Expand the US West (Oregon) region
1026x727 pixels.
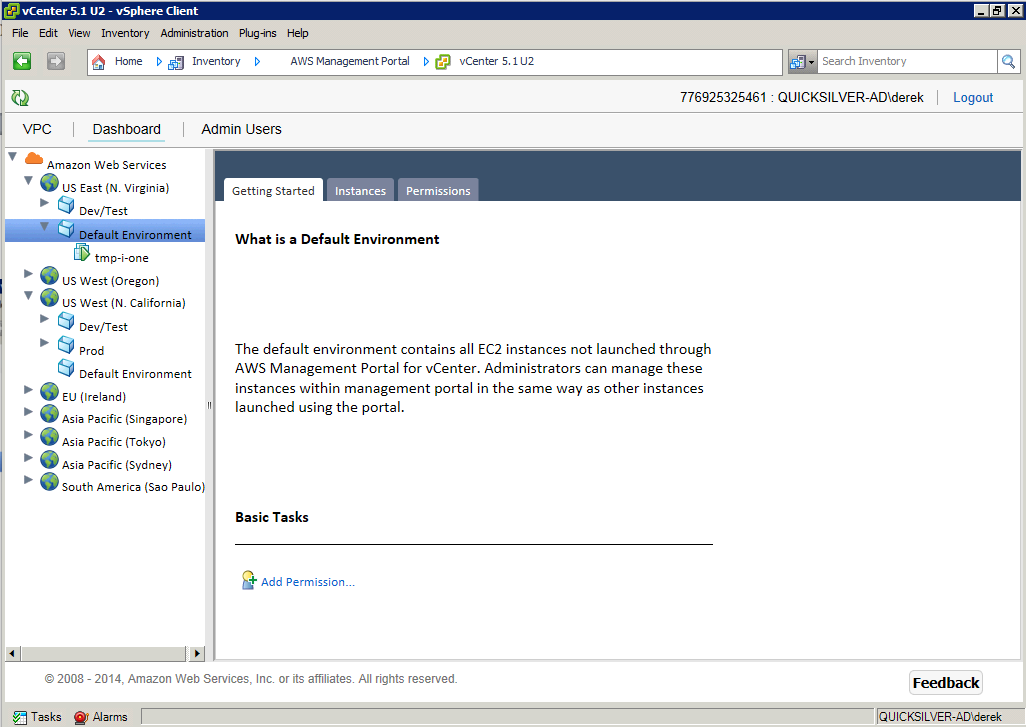[28, 273]
